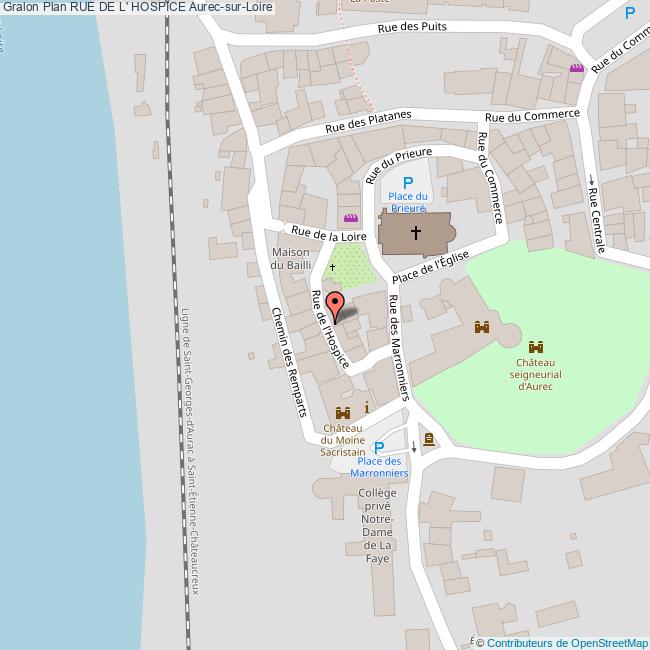This screenshot has height=650, width=650.
Task: Click the church cross icon on the building
Action: point(414,233)
